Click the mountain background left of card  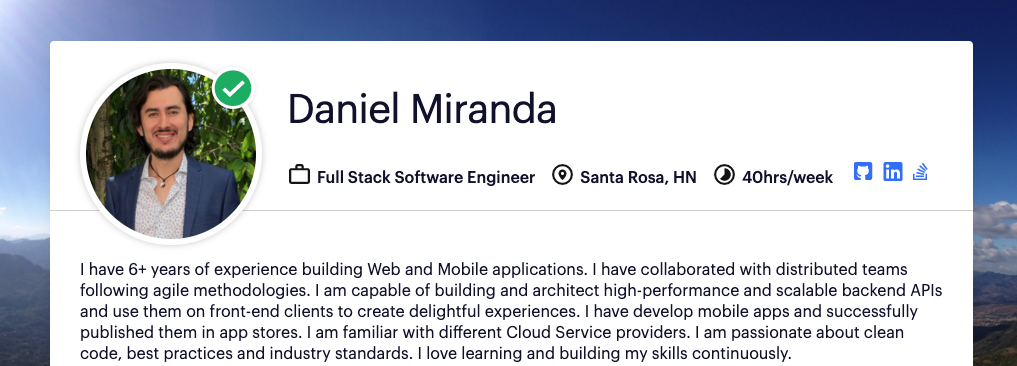point(24,299)
